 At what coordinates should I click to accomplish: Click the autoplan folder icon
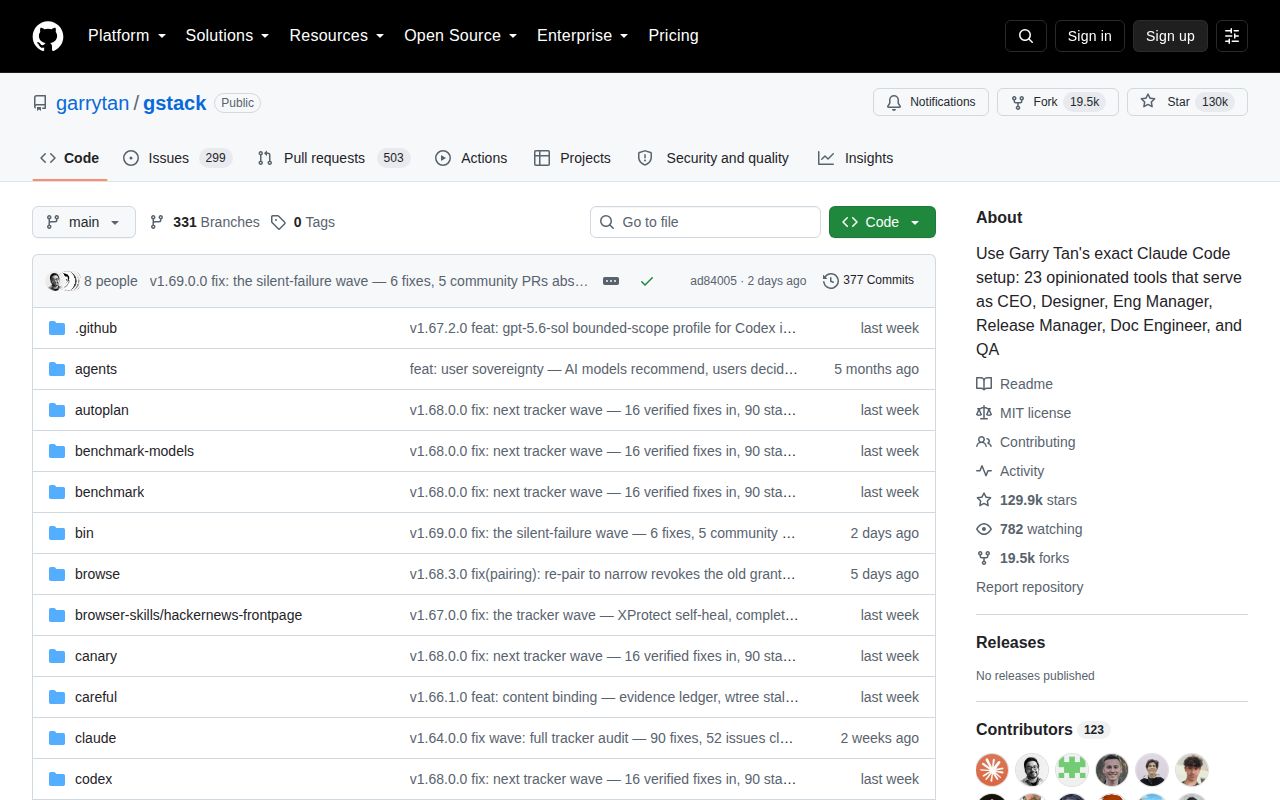click(x=57, y=410)
